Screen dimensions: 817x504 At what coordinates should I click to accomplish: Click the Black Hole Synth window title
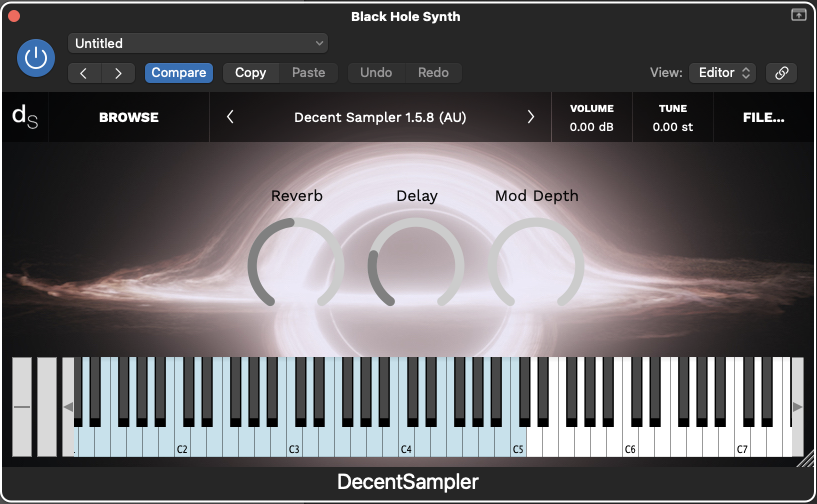[x=405, y=17]
